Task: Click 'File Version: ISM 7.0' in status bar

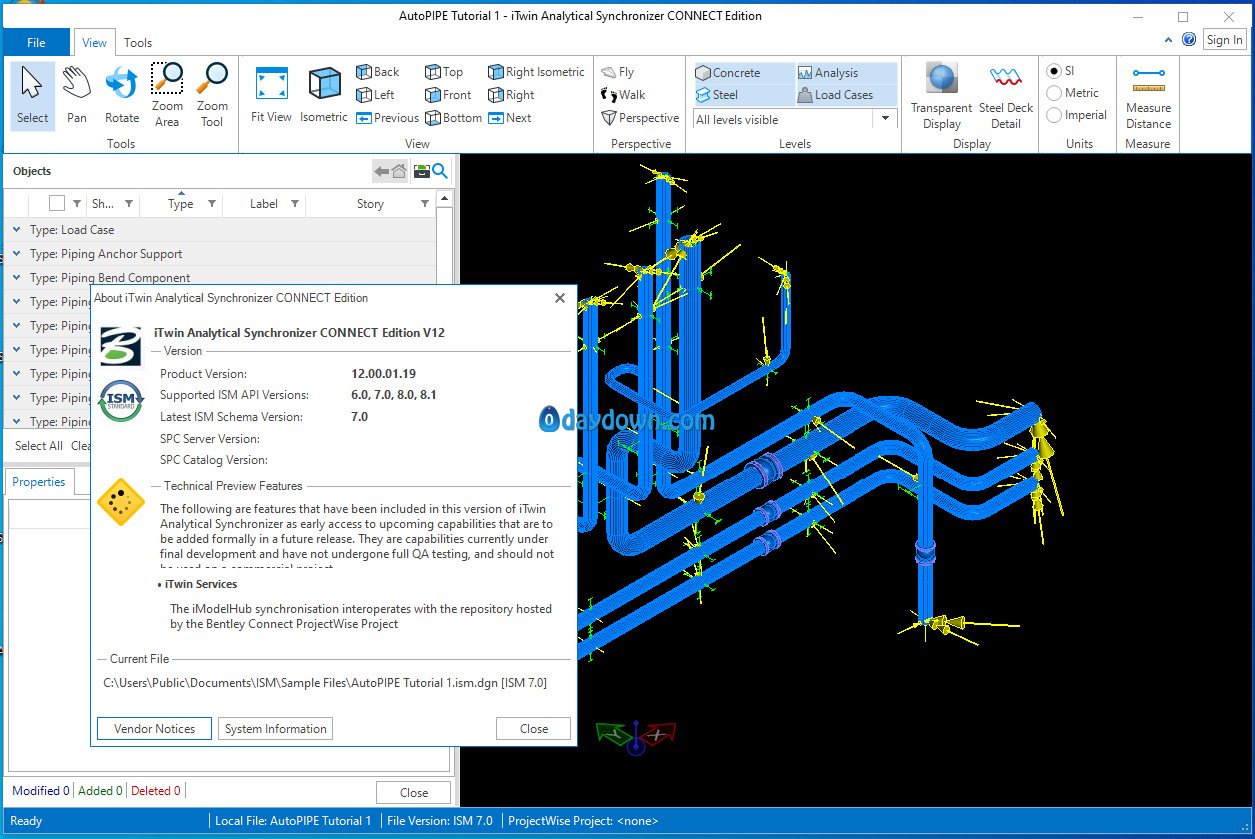Action: (x=440, y=821)
